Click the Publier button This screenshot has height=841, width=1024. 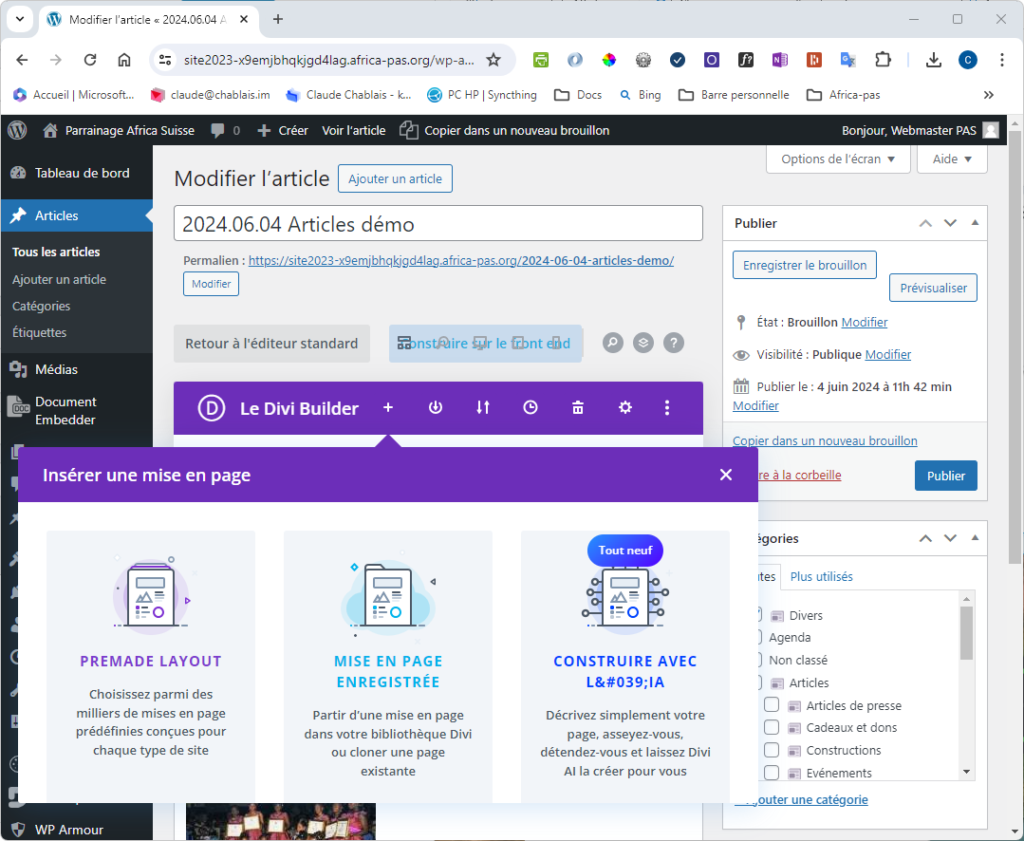click(x=945, y=476)
